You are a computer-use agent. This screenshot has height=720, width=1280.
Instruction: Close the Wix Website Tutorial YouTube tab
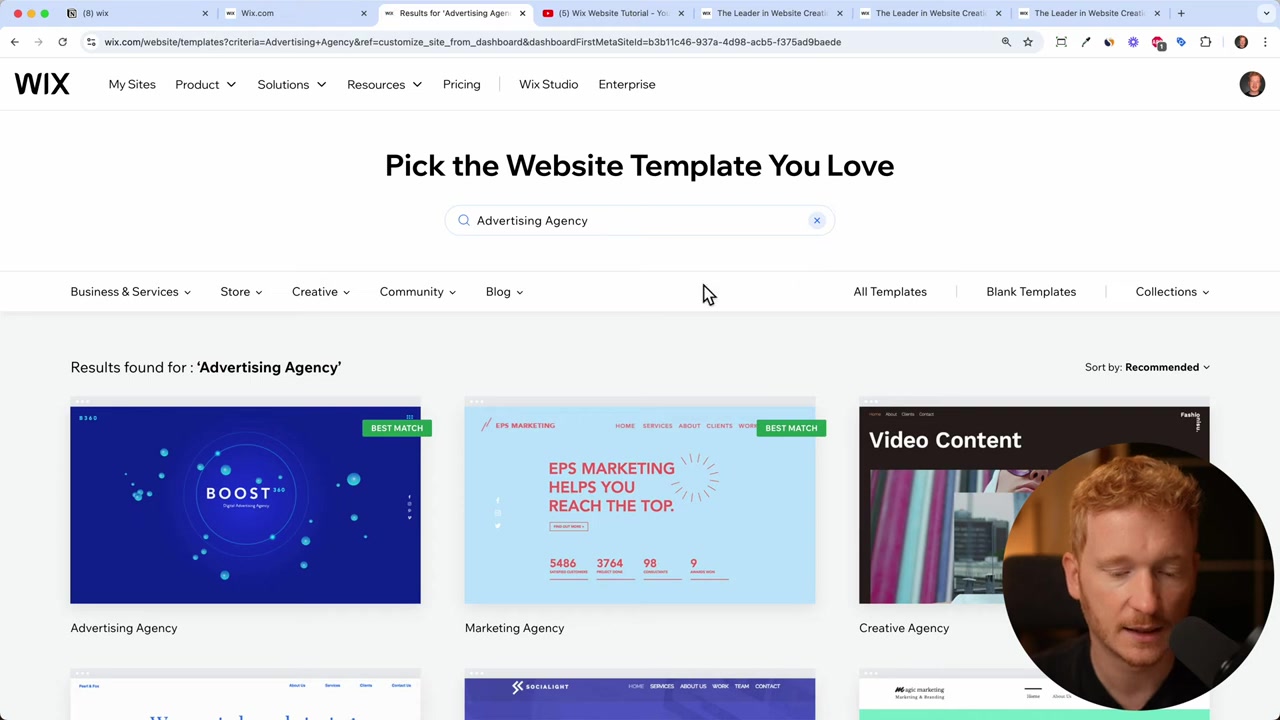point(681,13)
